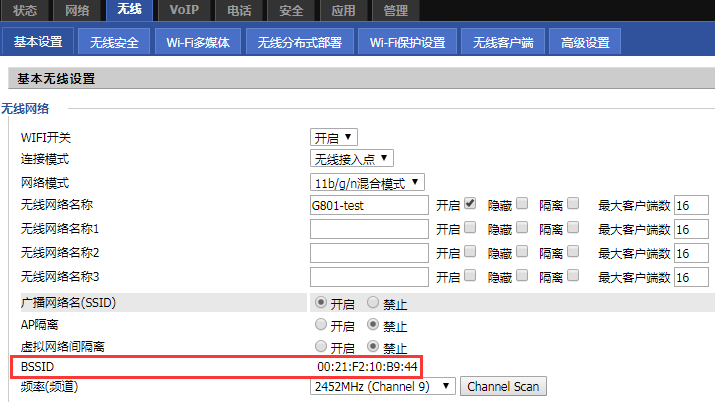Screen dimensions: 715x402
Task: Select 禁止 for 广播网络名(SSID)
Action: pos(373,302)
